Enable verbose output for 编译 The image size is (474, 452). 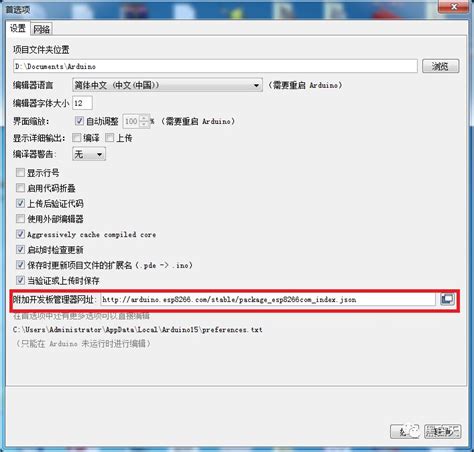pyautogui.click(x=77, y=137)
